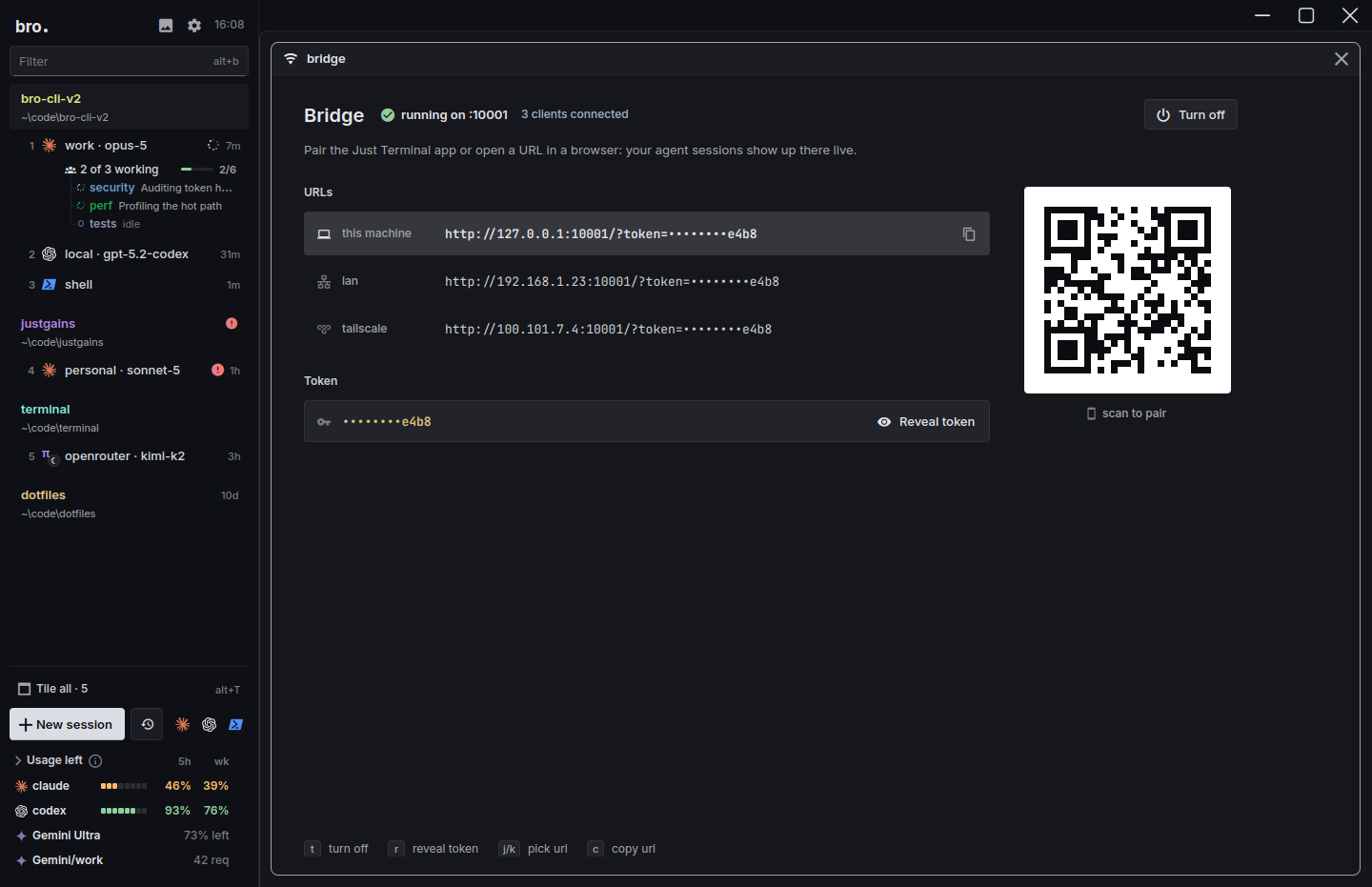This screenshot has width=1372, height=887.
Task: Focus the Filter input field
Action: pyautogui.click(x=130, y=61)
